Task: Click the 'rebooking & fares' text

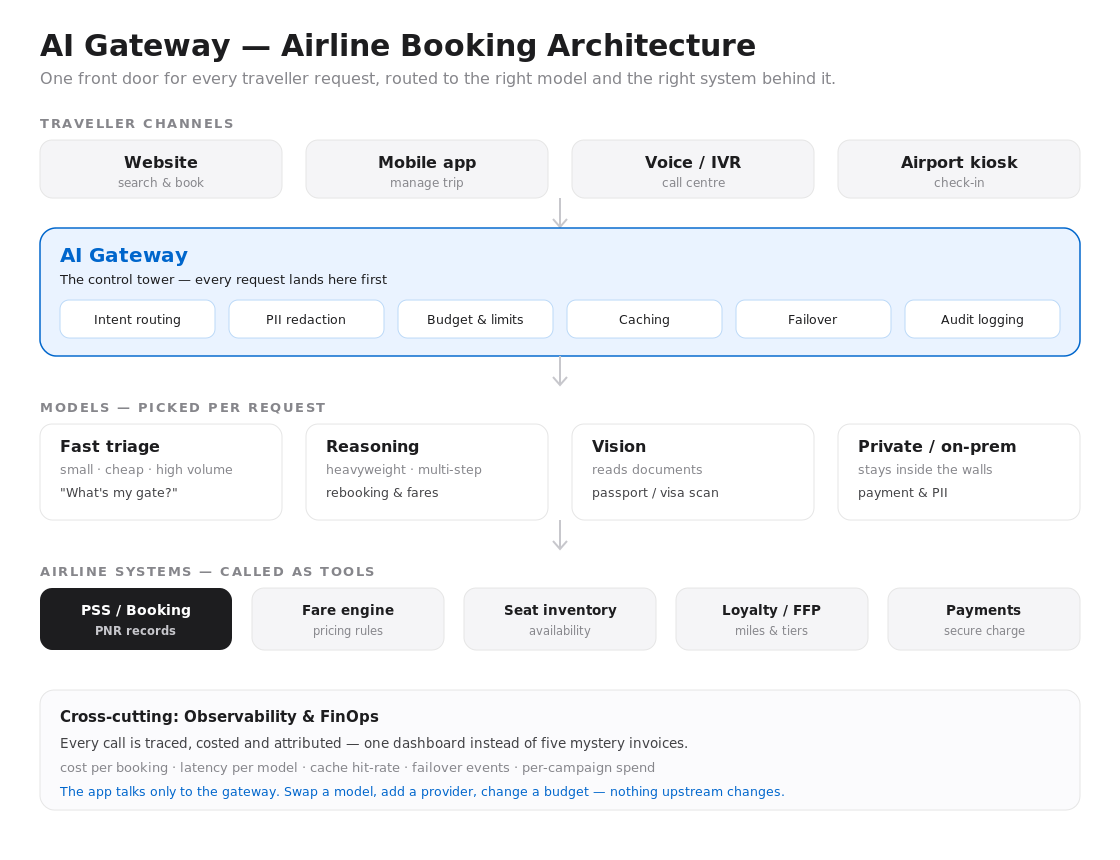Action: [382, 493]
